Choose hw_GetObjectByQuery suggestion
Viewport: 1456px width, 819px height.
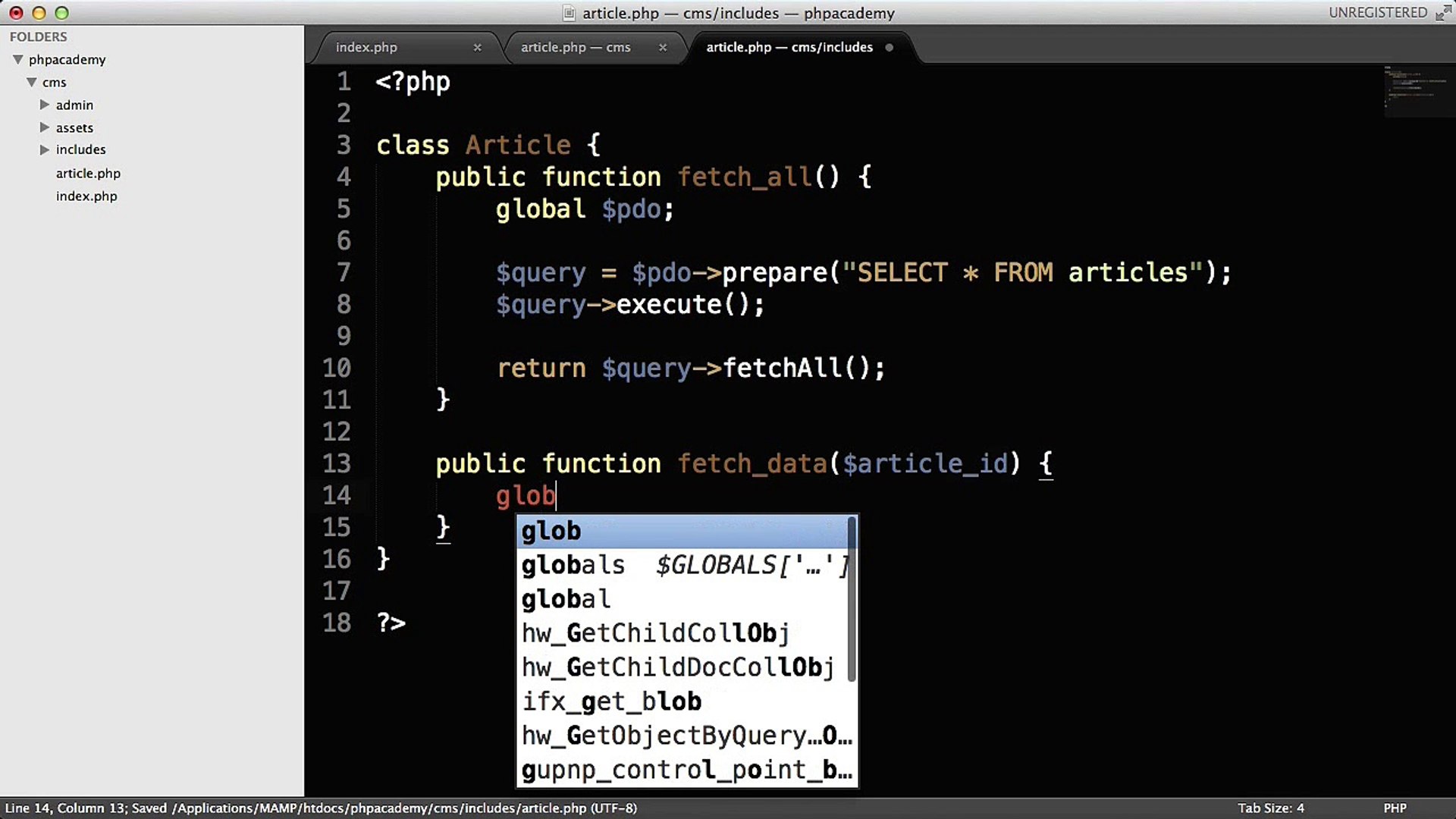click(686, 736)
